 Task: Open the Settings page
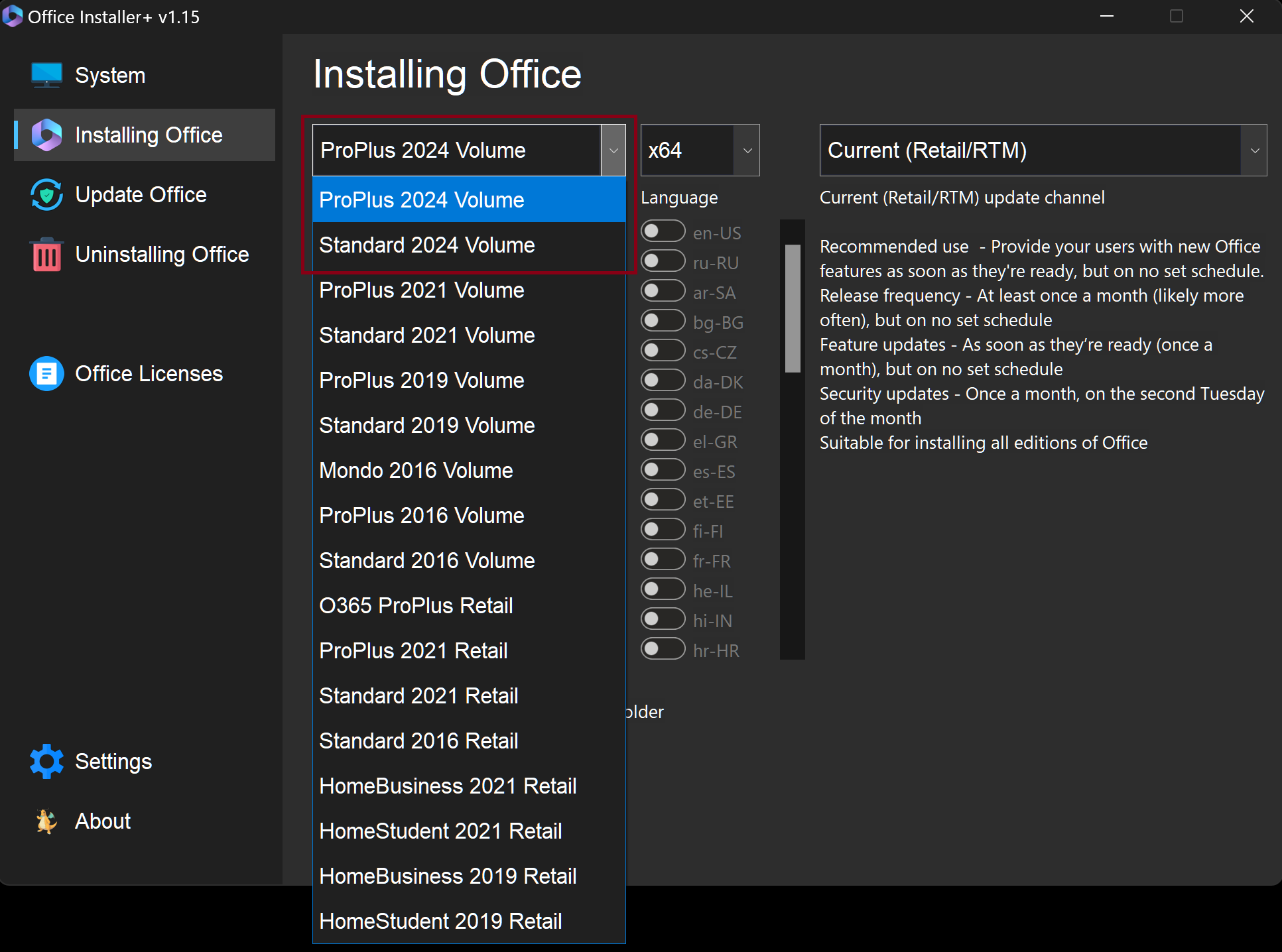(145, 761)
